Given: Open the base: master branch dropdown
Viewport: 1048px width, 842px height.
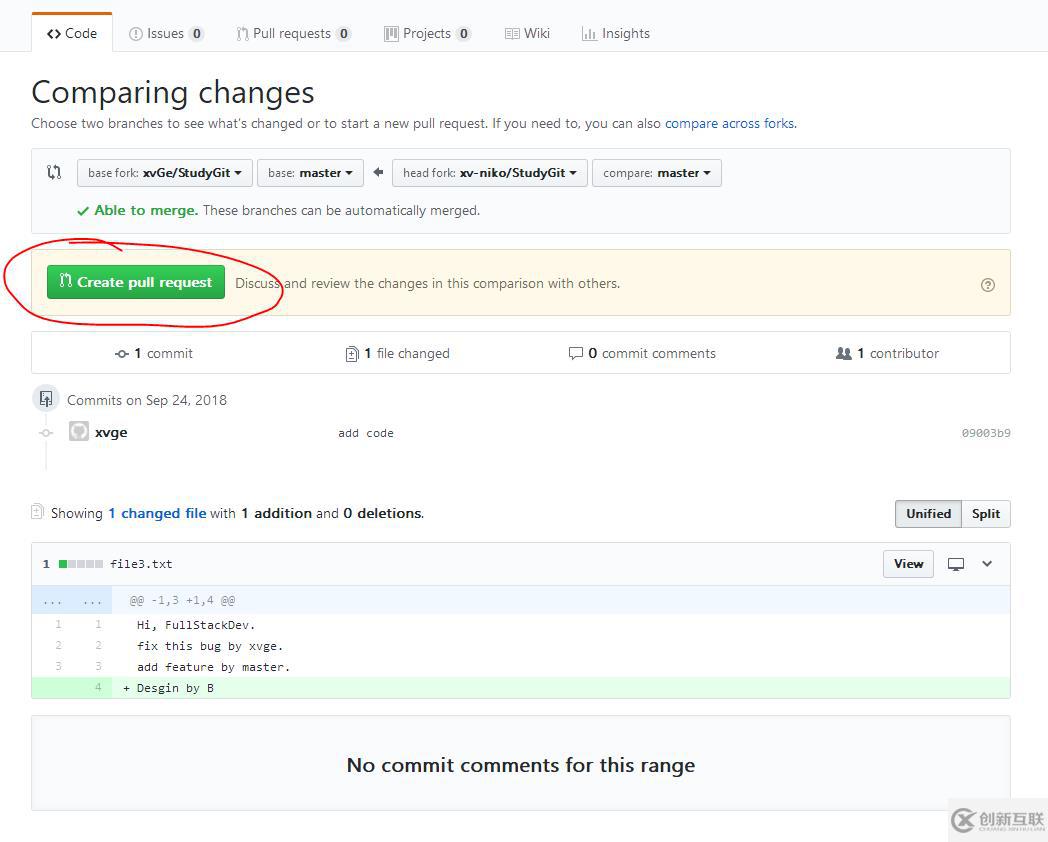Looking at the screenshot, I should (310, 173).
